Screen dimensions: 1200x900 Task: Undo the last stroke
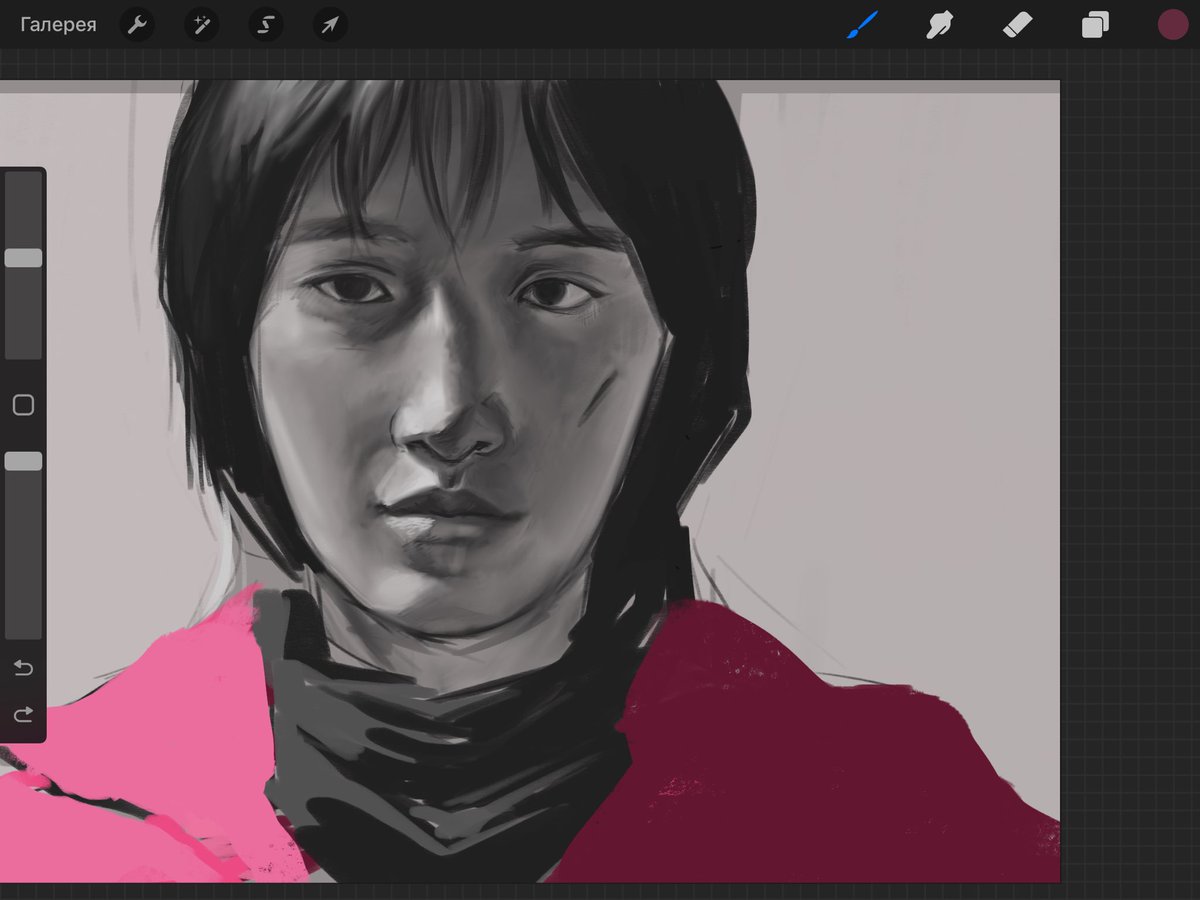(23, 668)
